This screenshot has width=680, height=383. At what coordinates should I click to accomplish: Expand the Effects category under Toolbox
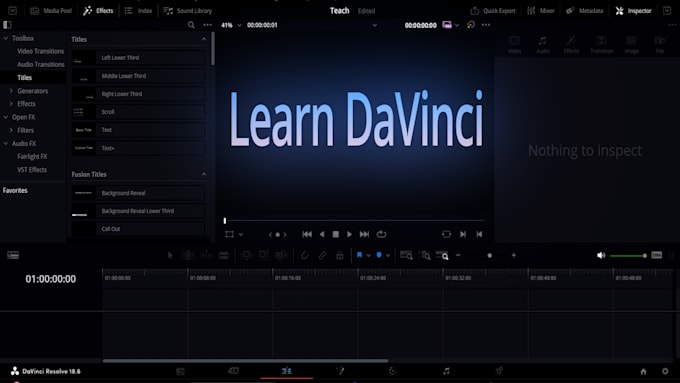tap(11, 104)
